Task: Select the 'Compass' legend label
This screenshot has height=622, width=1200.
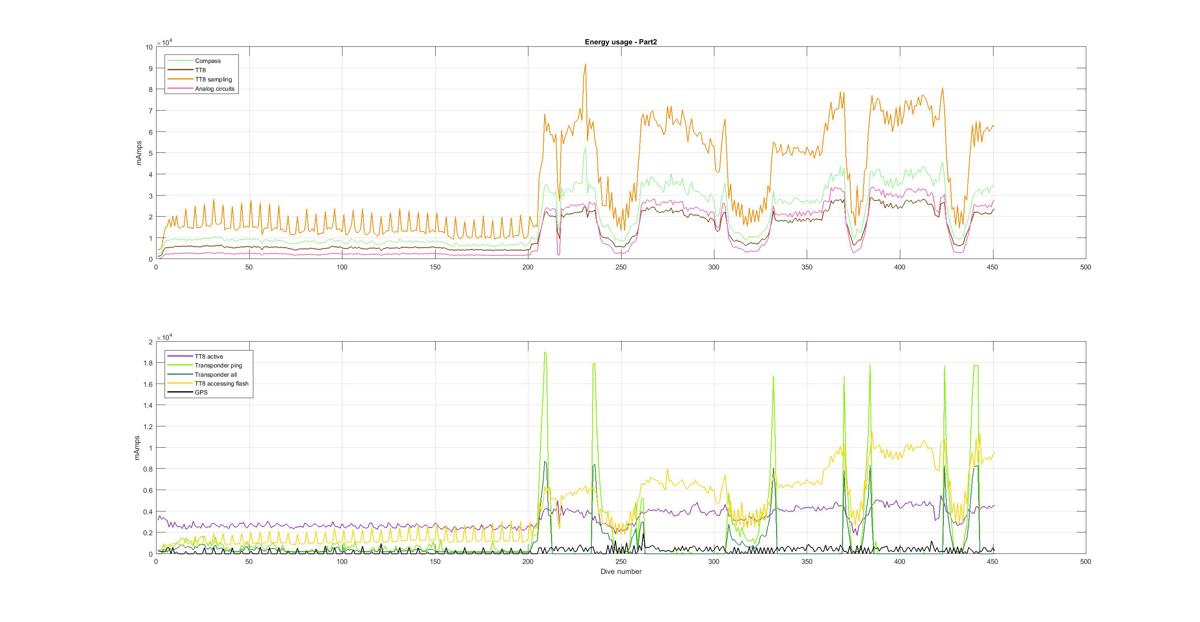Action: click(208, 61)
